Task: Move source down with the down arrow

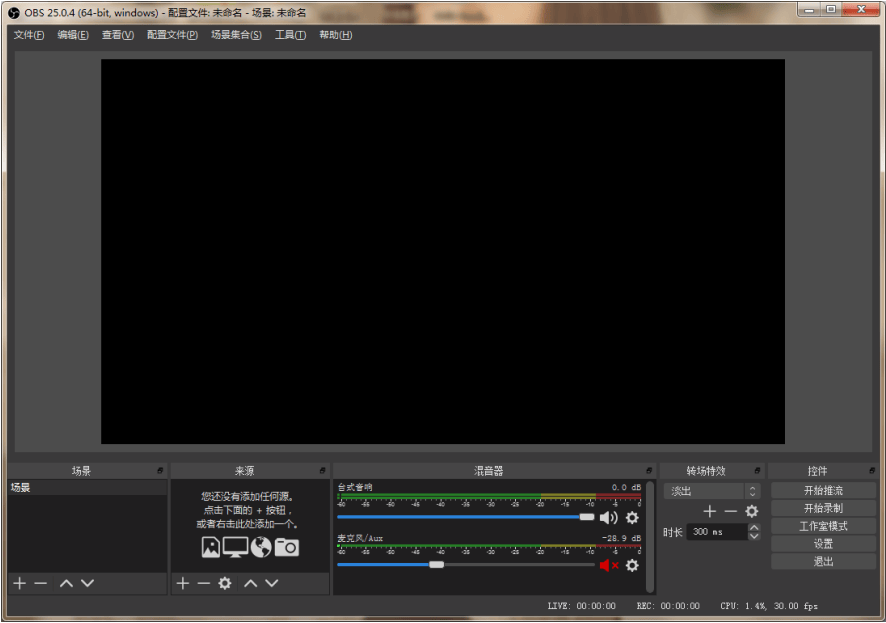Action: (x=272, y=583)
